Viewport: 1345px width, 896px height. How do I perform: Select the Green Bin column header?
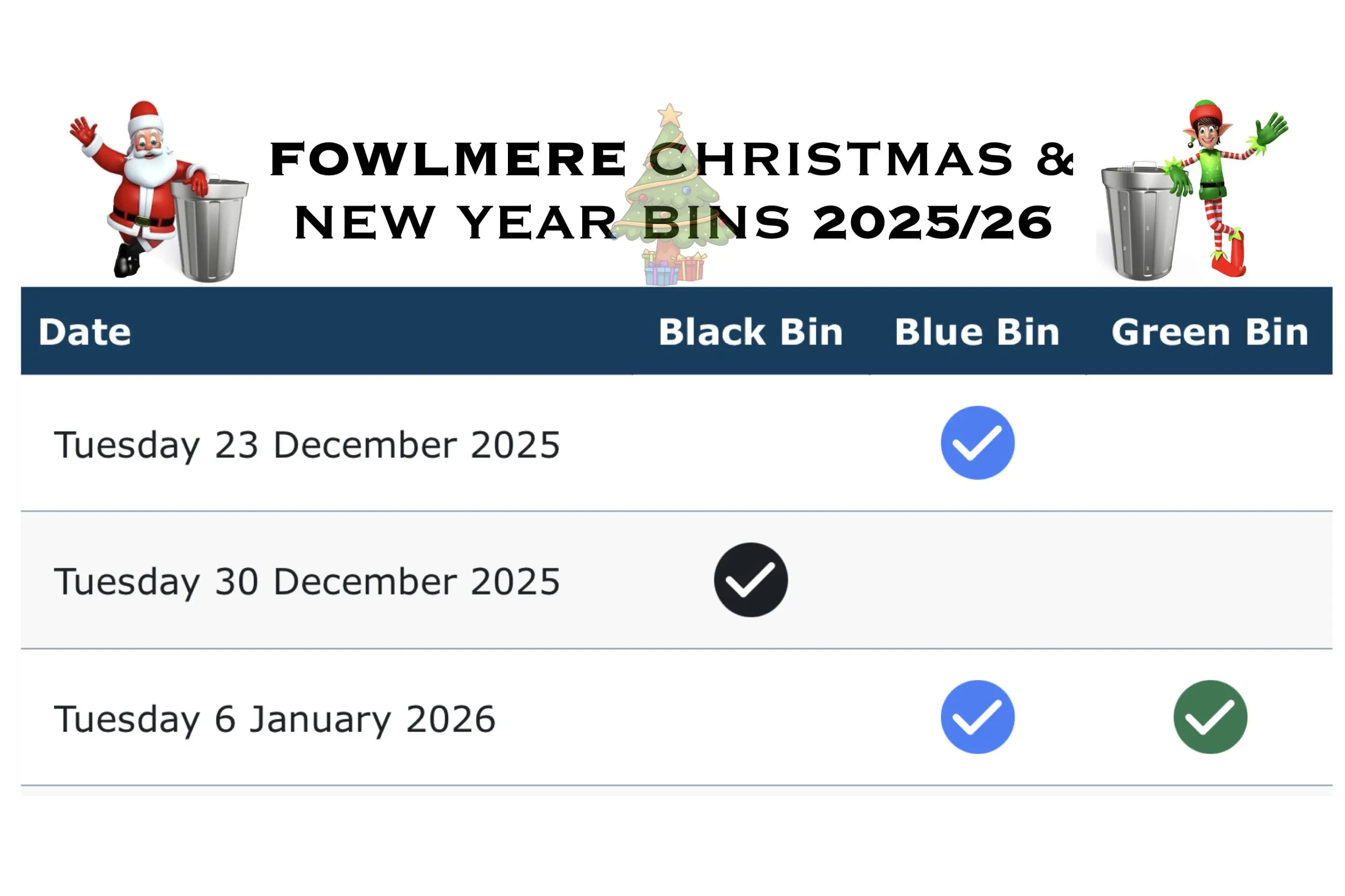(x=1210, y=332)
